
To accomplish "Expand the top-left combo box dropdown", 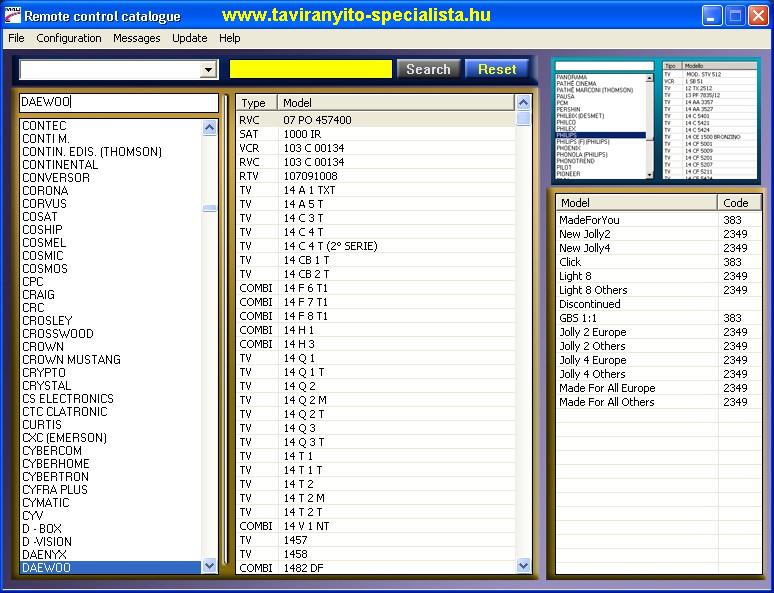I will [209, 70].
